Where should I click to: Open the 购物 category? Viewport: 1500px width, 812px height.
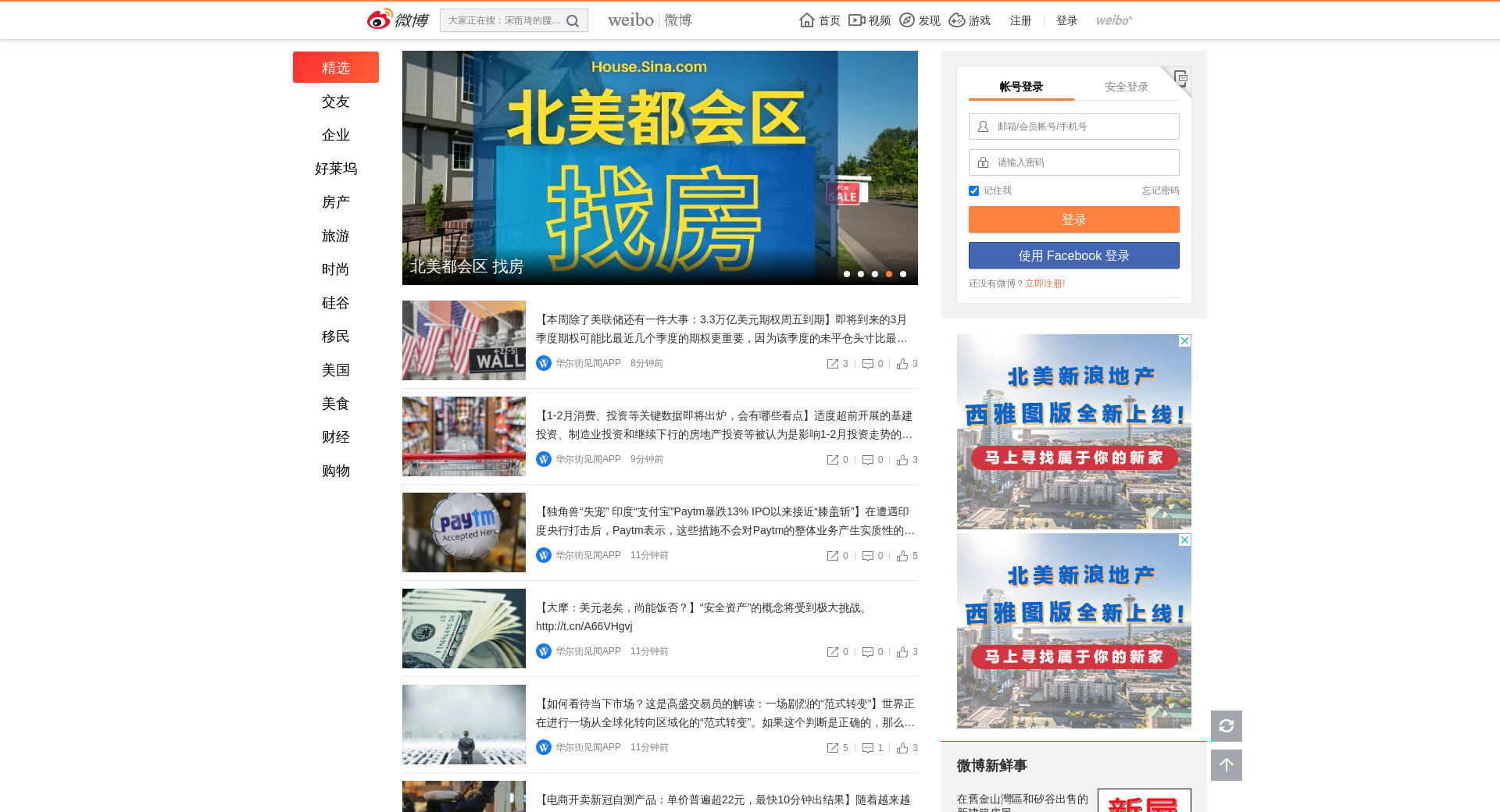pos(336,471)
